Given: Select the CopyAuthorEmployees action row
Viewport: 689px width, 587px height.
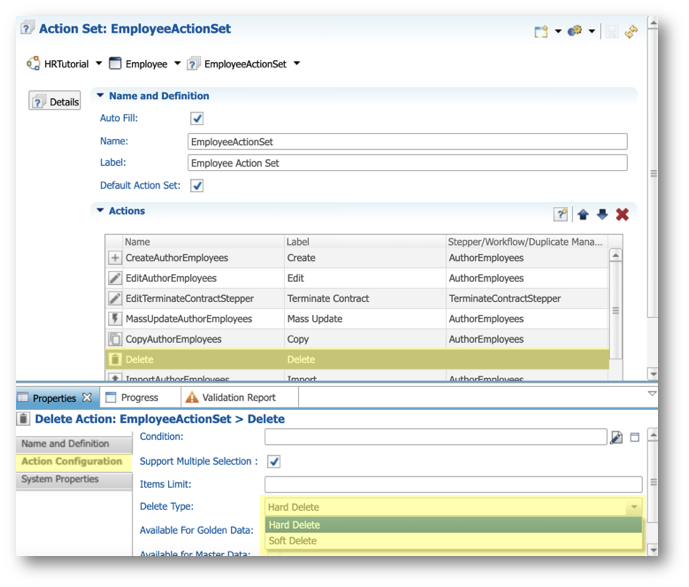Looking at the screenshot, I should pyautogui.click(x=357, y=339).
